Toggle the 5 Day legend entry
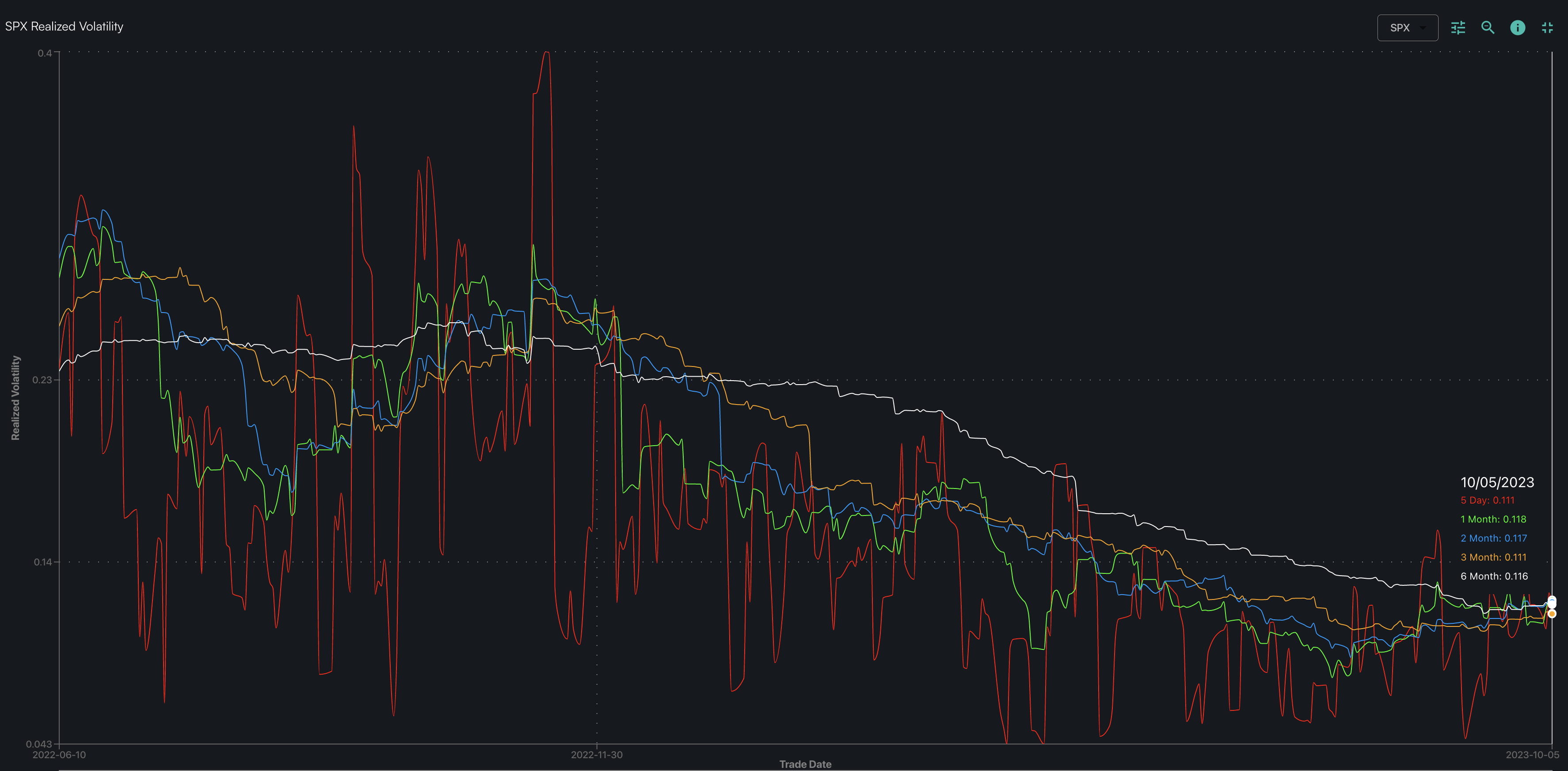The height and width of the screenshot is (771, 1568). [x=1487, y=500]
